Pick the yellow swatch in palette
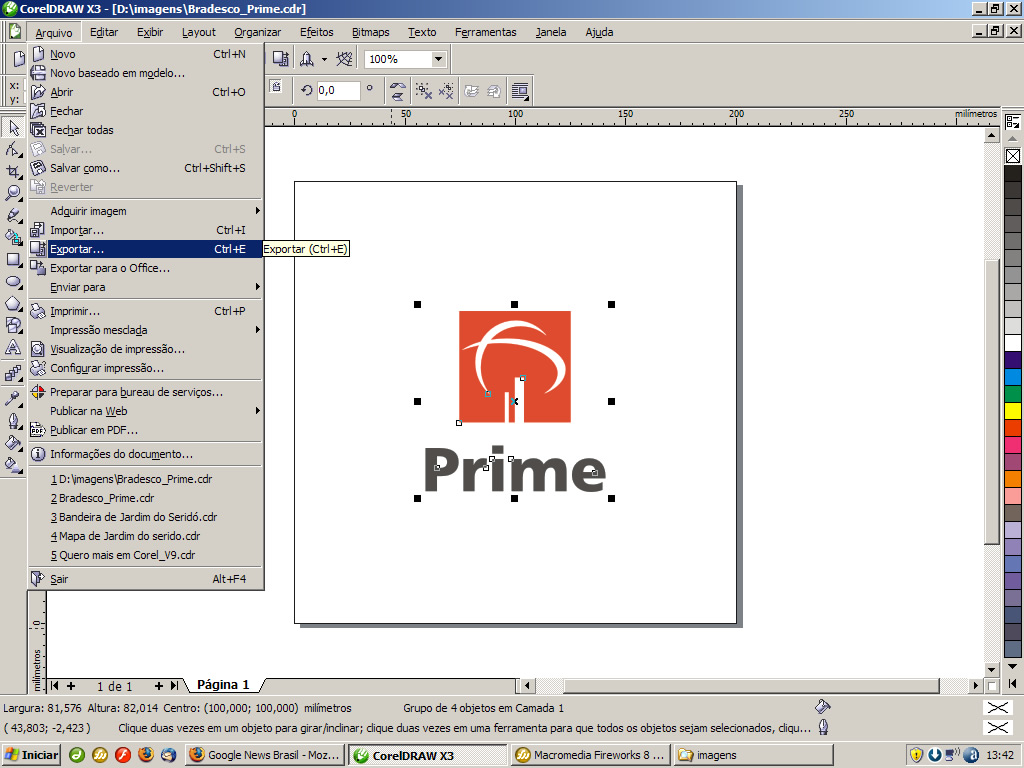The image size is (1024, 768). 1013,411
